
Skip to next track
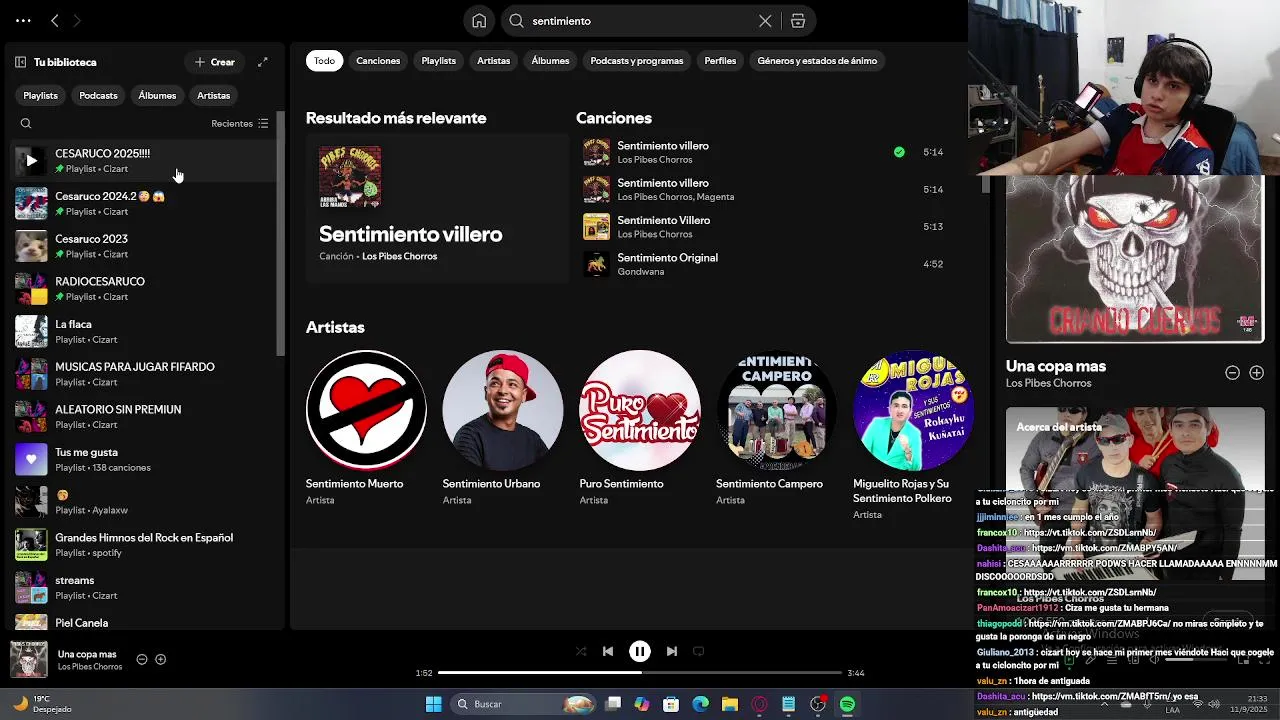click(x=672, y=651)
